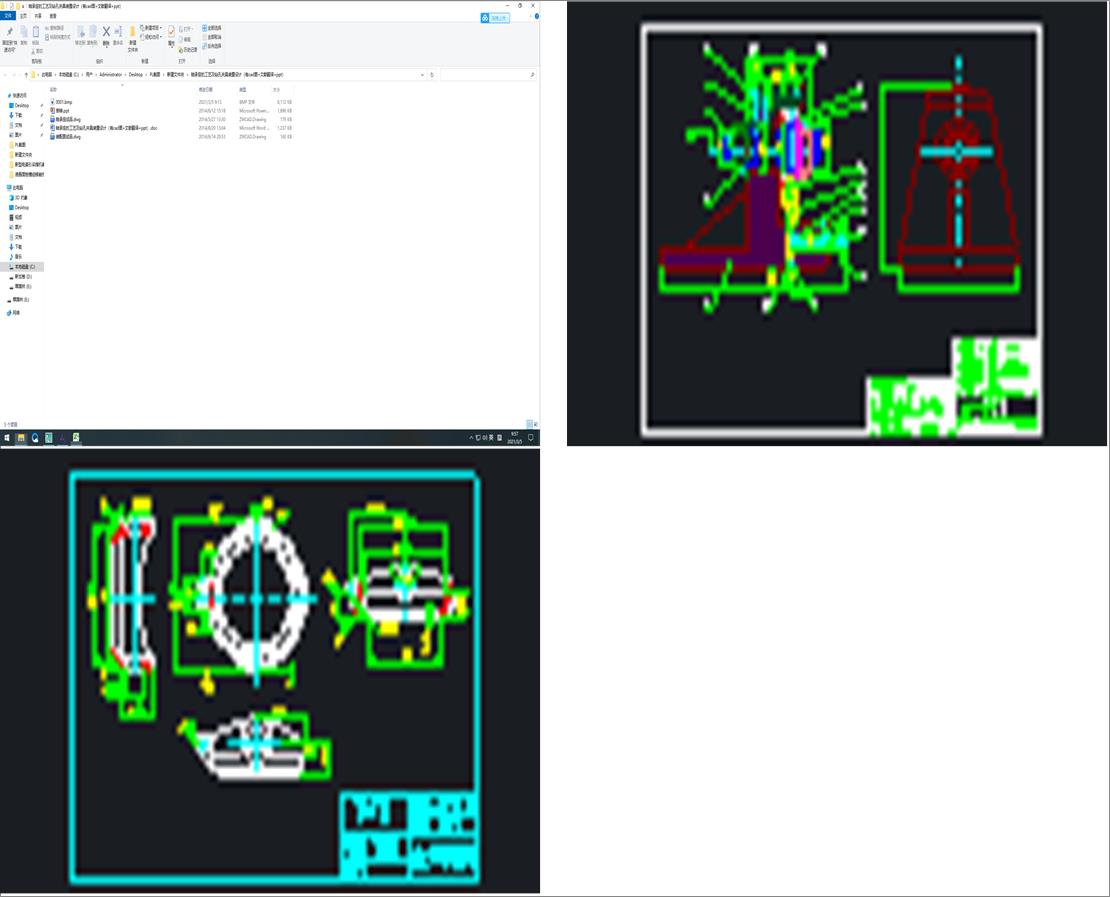Open the address bar history dropdown

click(423, 74)
